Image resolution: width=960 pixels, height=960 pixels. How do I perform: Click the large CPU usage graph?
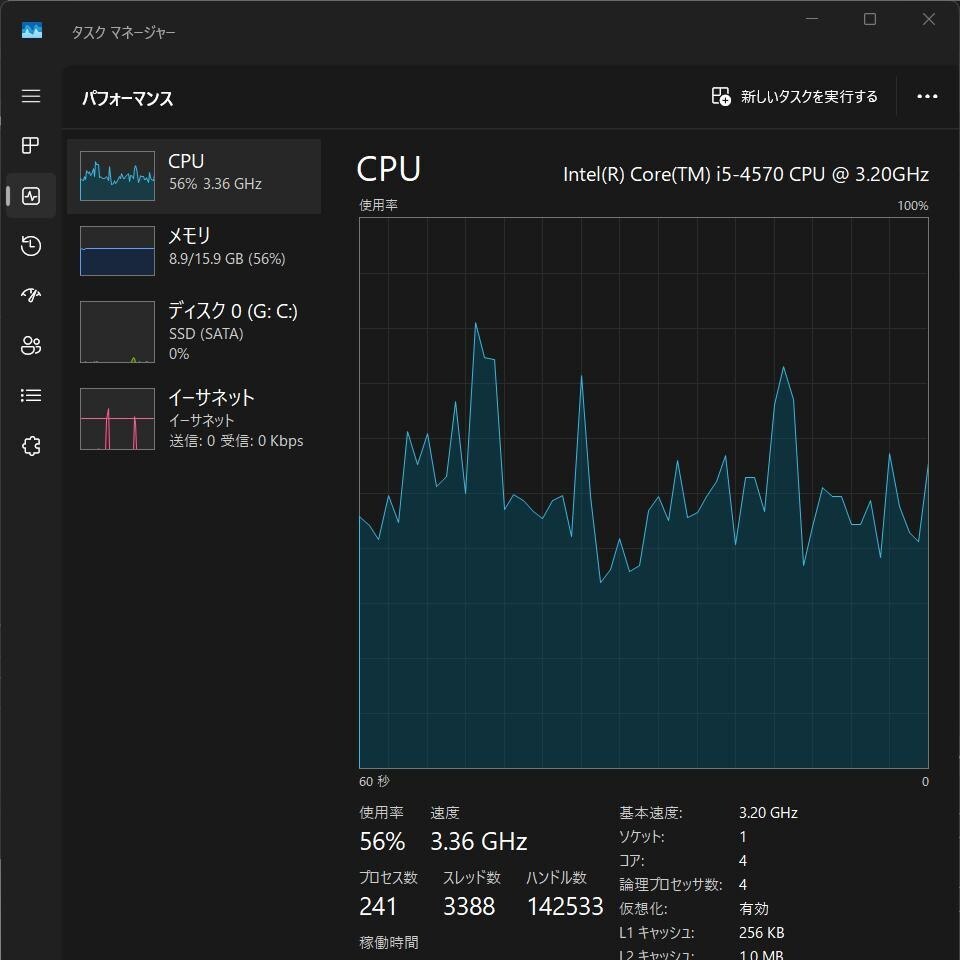643,493
